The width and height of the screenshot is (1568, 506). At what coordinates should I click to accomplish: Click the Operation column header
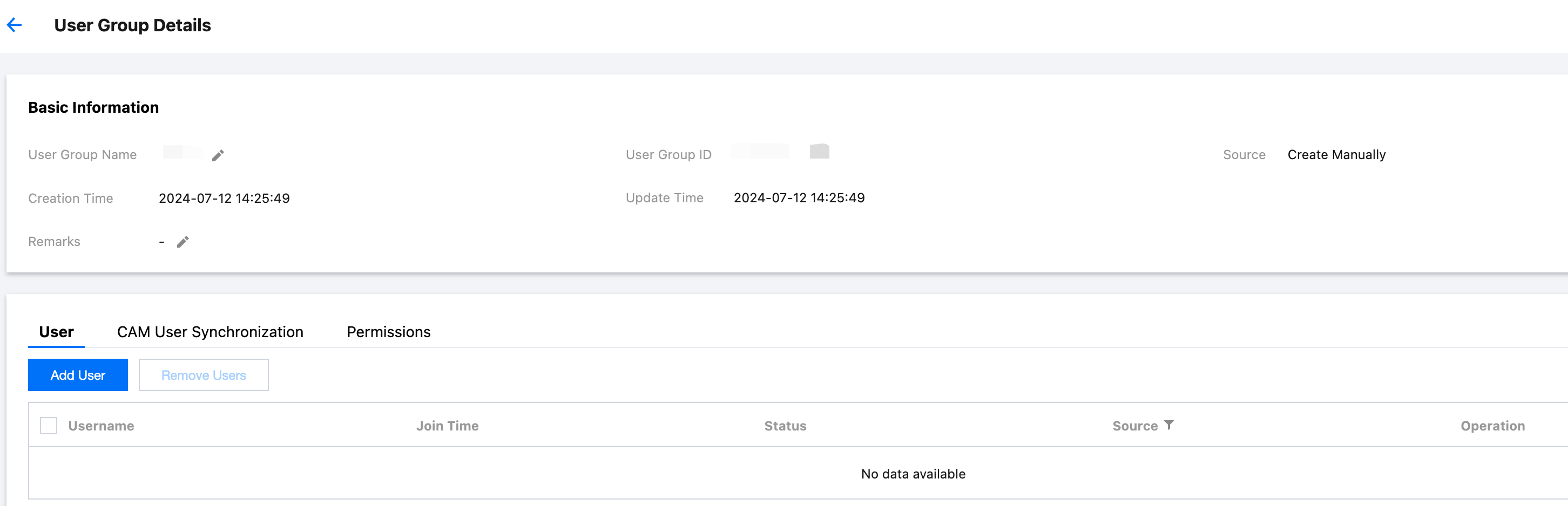(x=1492, y=426)
